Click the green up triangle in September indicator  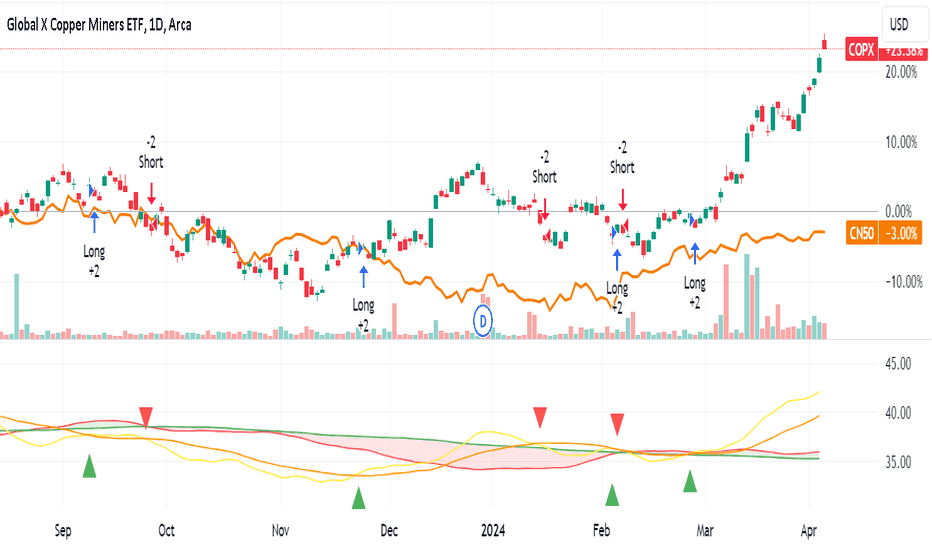click(89, 466)
